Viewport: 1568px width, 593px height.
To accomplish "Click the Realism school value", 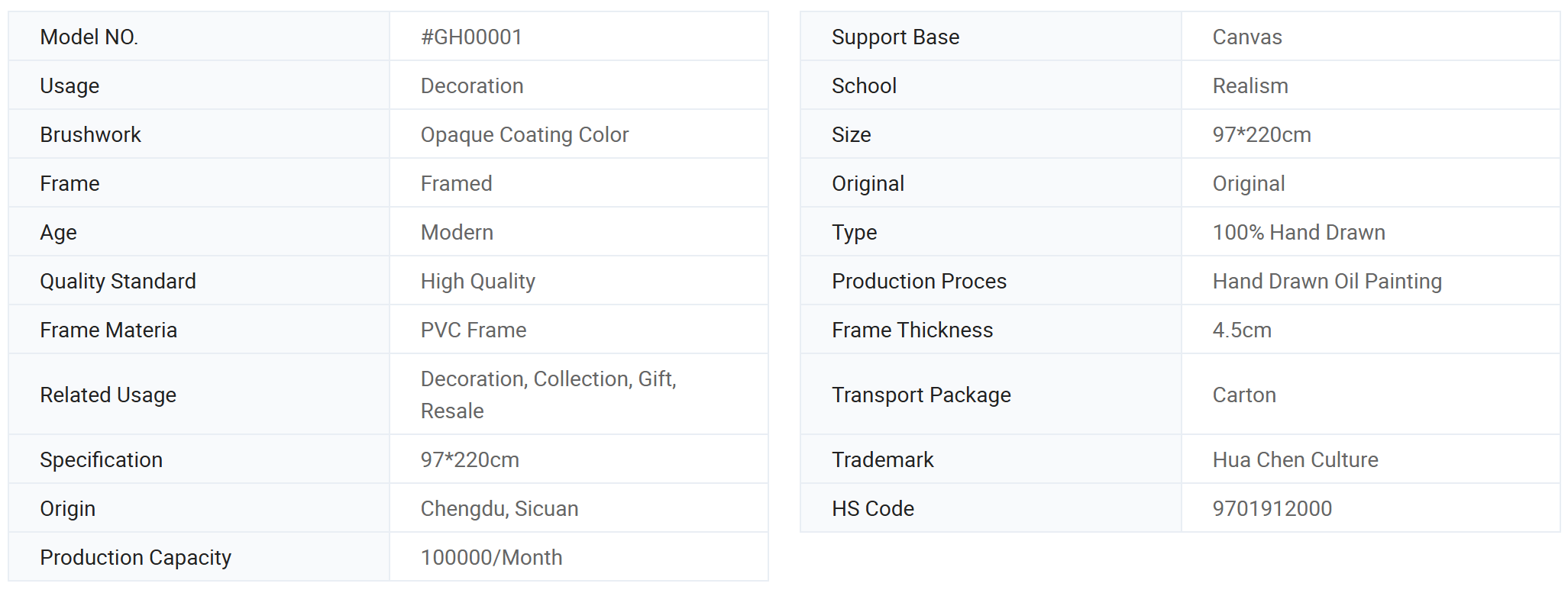I will [x=1250, y=85].
